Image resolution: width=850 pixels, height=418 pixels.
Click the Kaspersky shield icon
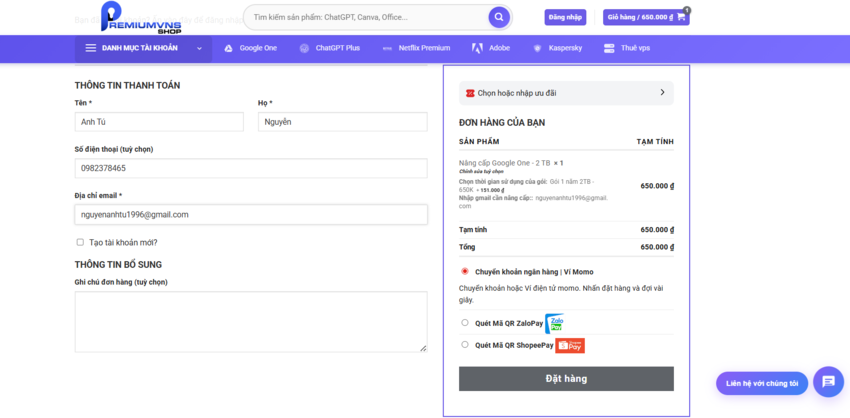coord(537,48)
